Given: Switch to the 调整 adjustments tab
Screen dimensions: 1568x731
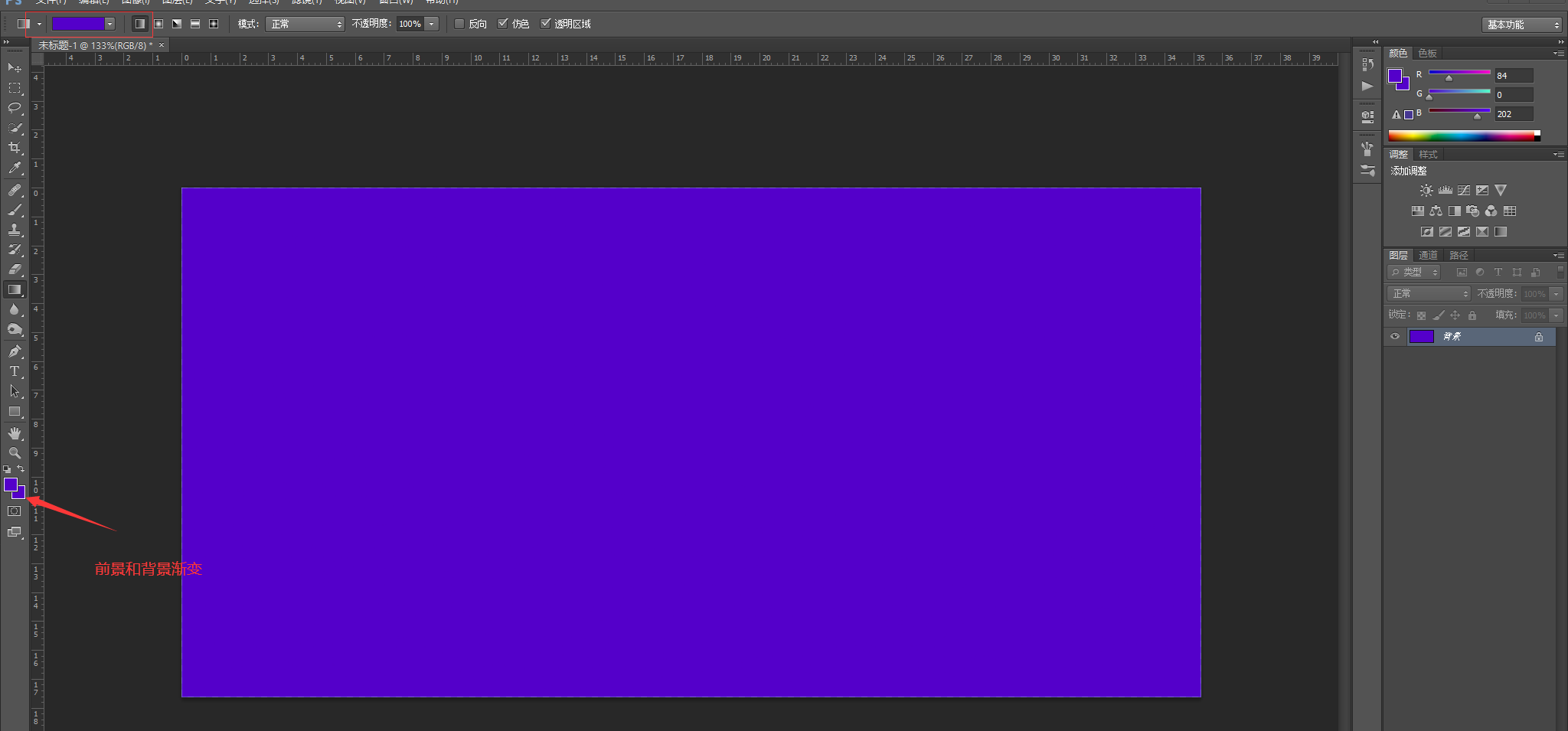Looking at the screenshot, I should [x=1399, y=155].
